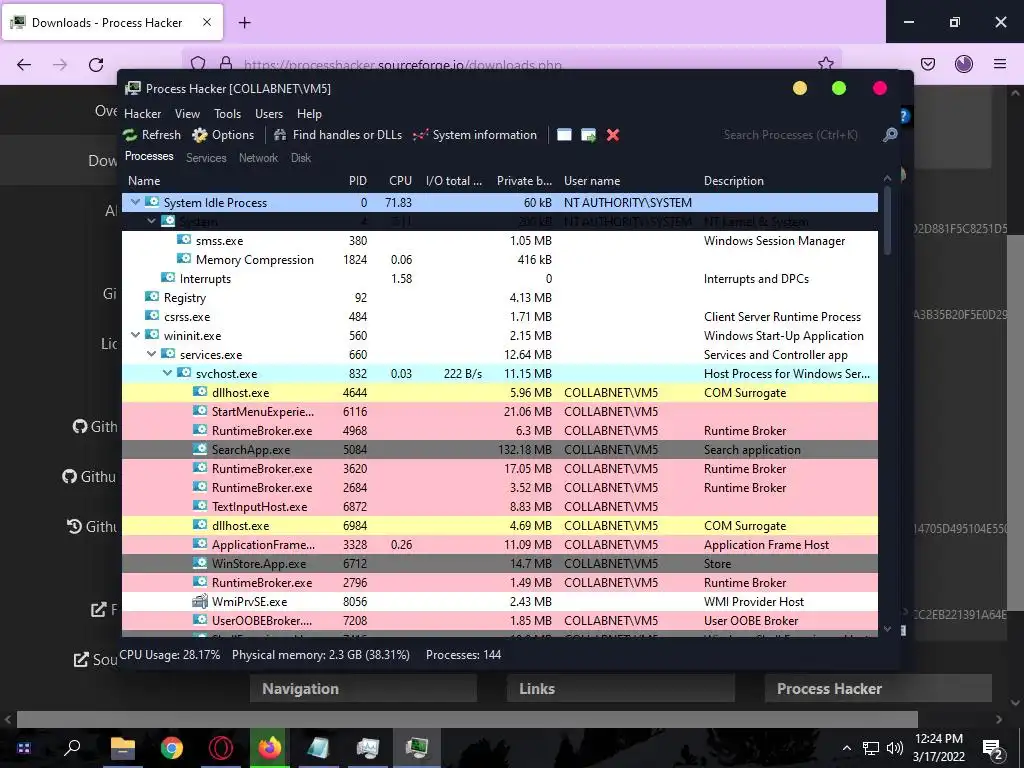Select RuntimeBroker.exe with PID 2796
This screenshot has height=768, width=1024.
coord(500,582)
